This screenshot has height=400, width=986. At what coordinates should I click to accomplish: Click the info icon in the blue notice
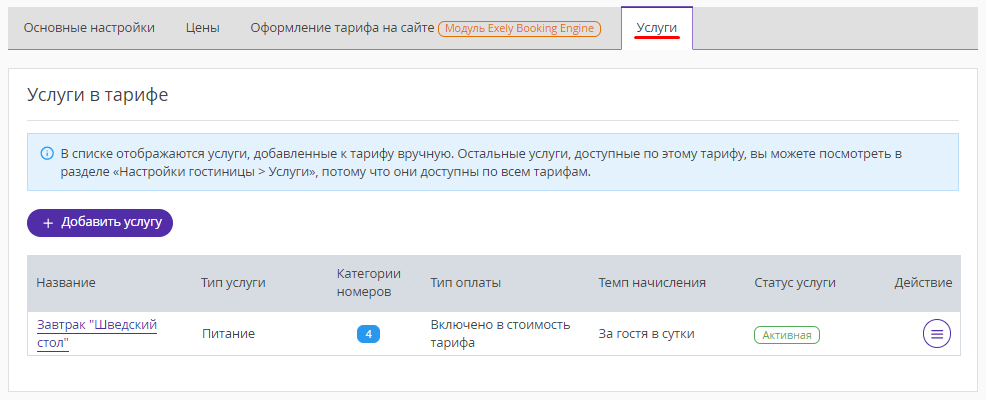(x=47, y=153)
